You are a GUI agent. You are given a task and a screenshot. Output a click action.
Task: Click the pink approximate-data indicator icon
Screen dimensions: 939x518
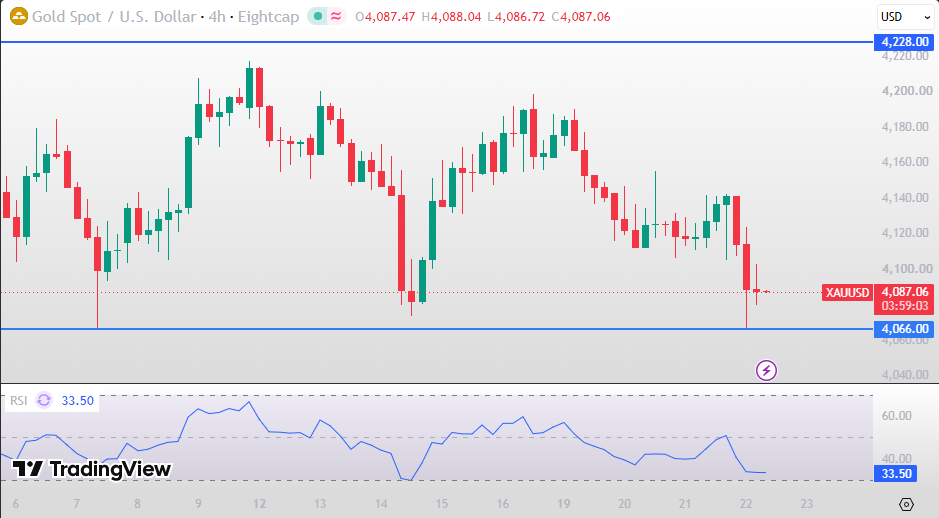(336, 16)
